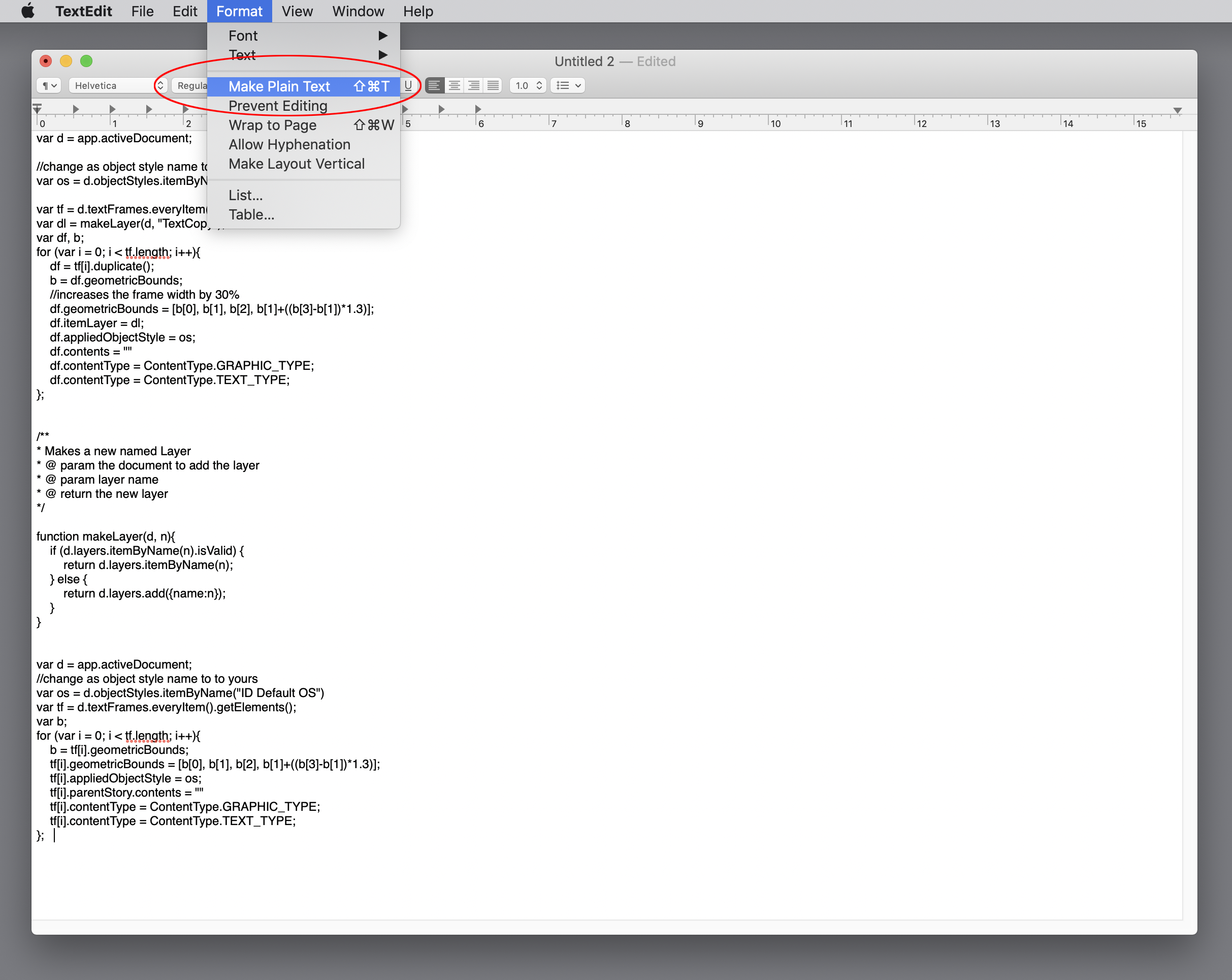1232x980 pixels.
Task: Click the align left icon
Action: 434,86
